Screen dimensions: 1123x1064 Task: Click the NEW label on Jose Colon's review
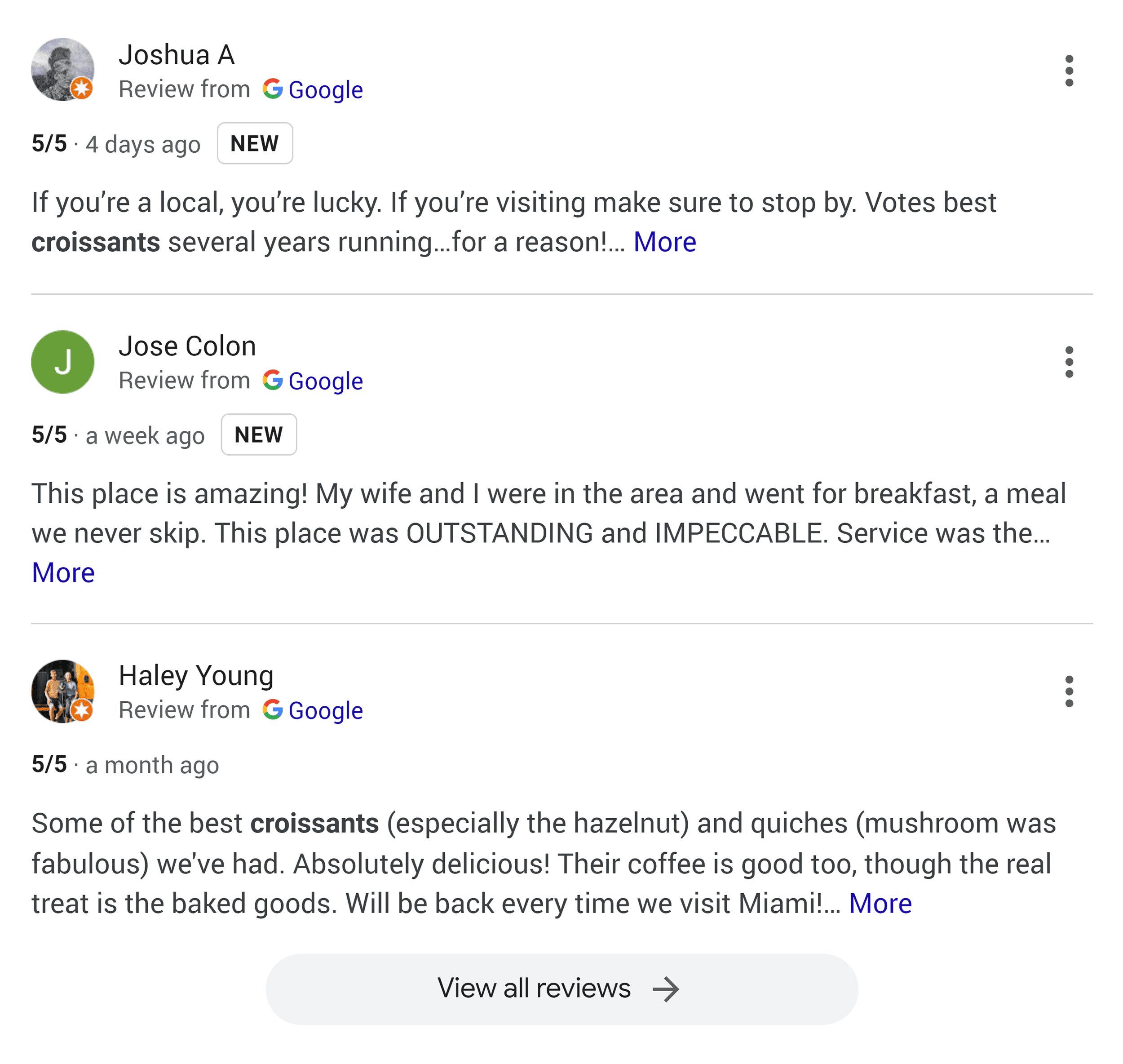pos(259,435)
